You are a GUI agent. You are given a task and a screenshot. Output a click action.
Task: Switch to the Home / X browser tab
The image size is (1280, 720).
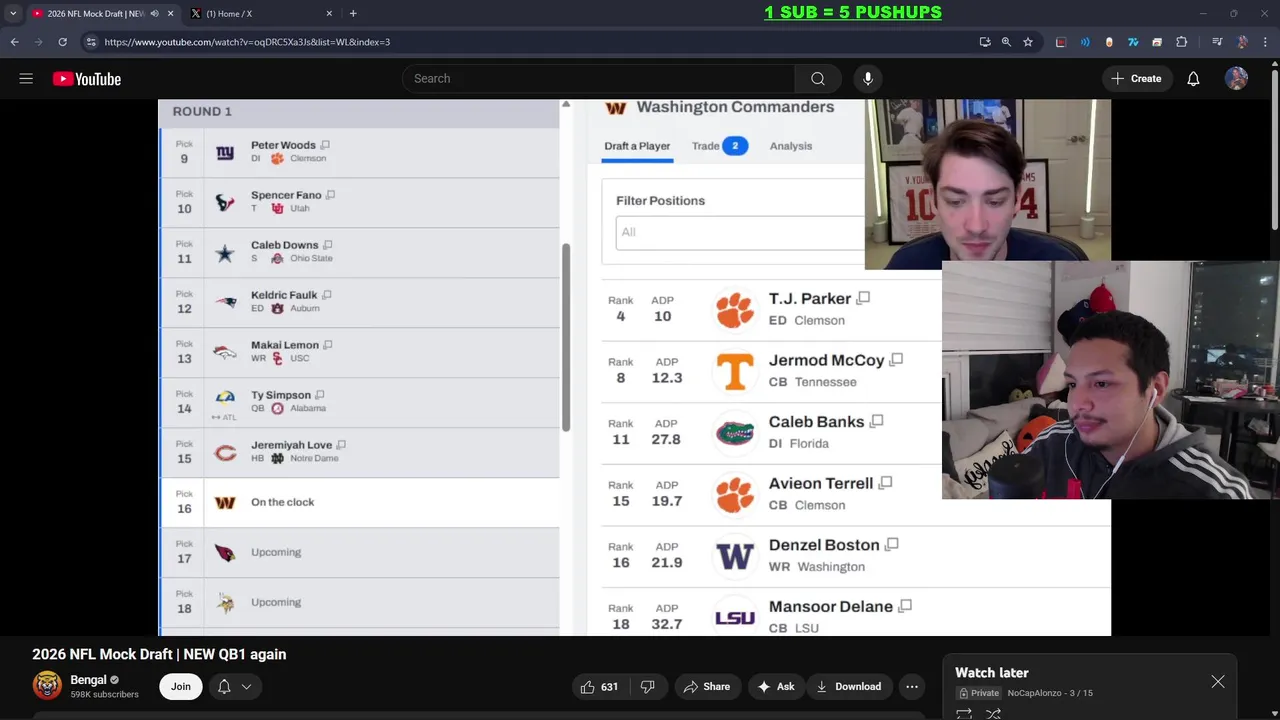[x=260, y=14]
